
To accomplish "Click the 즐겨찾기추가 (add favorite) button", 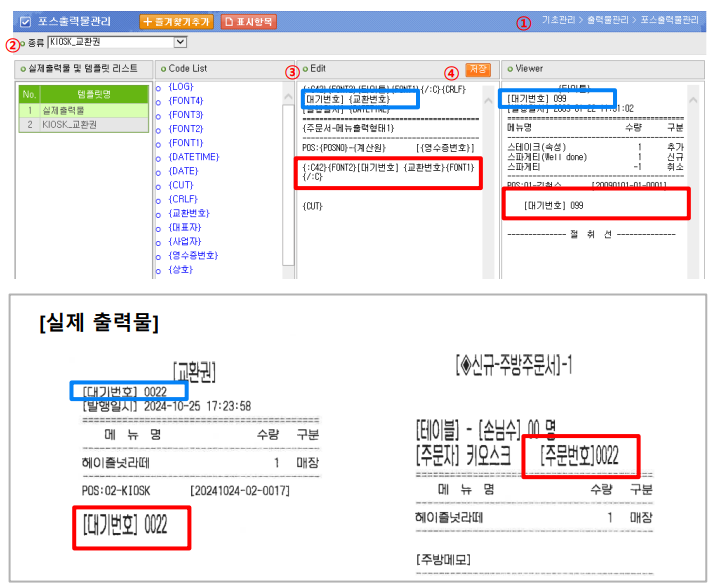I will click(x=176, y=21).
